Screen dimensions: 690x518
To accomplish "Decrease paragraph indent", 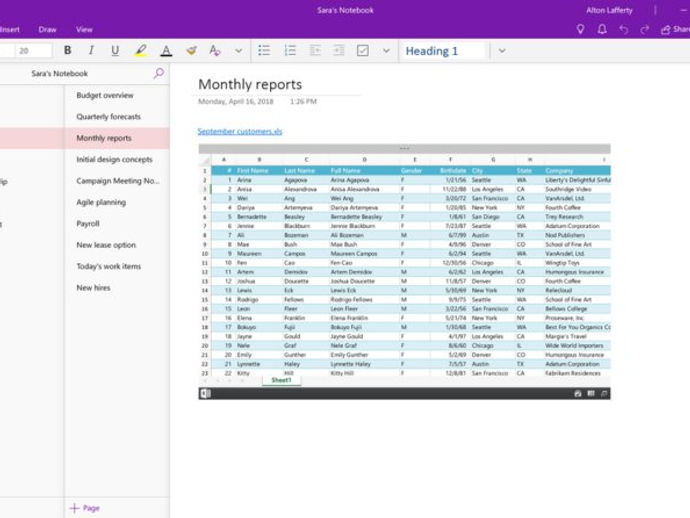I will (x=315, y=51).
